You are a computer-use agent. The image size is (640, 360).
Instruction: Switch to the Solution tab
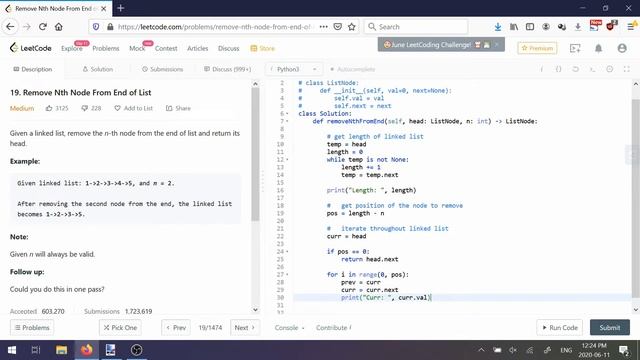[98, 69]
